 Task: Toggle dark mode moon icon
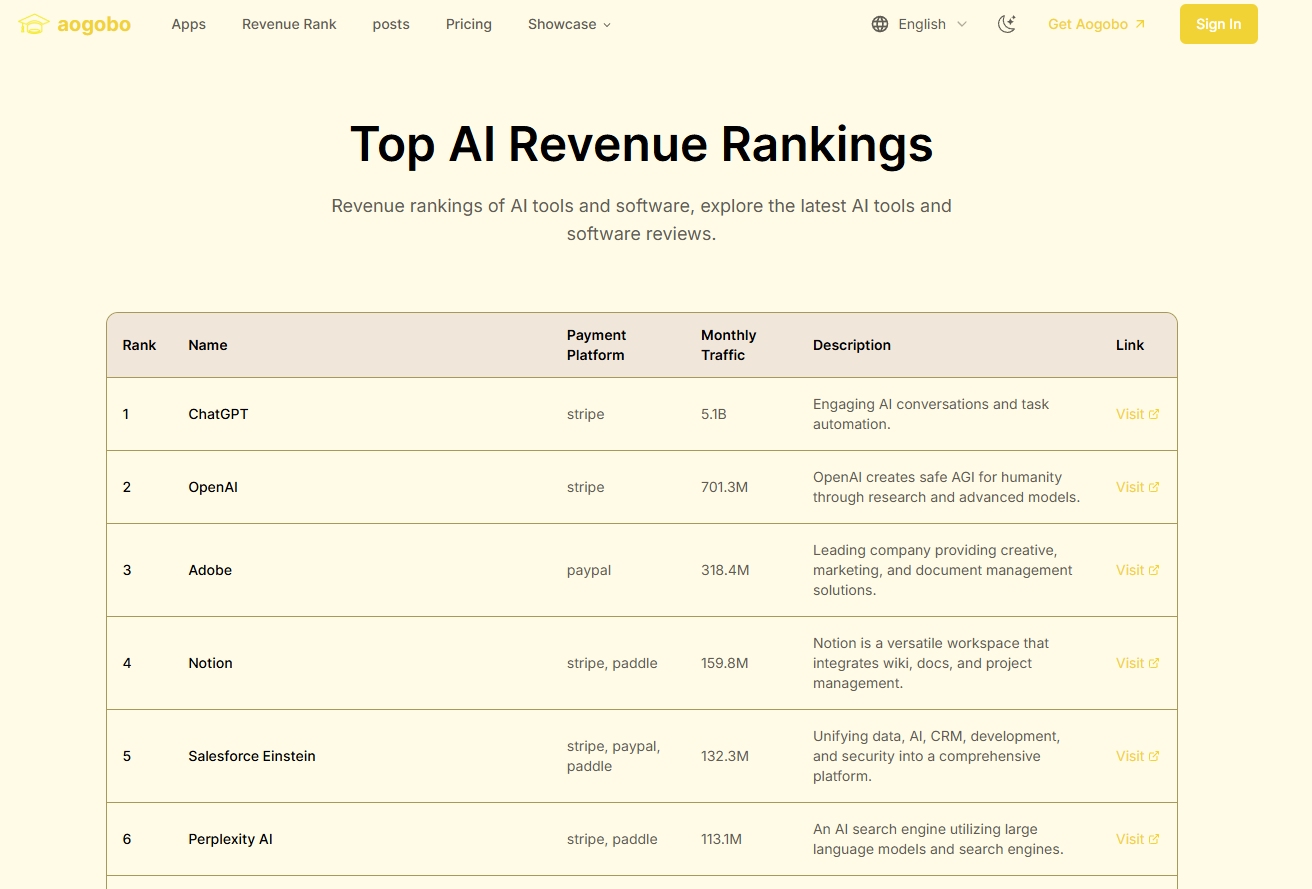[x=1007, y=24]
